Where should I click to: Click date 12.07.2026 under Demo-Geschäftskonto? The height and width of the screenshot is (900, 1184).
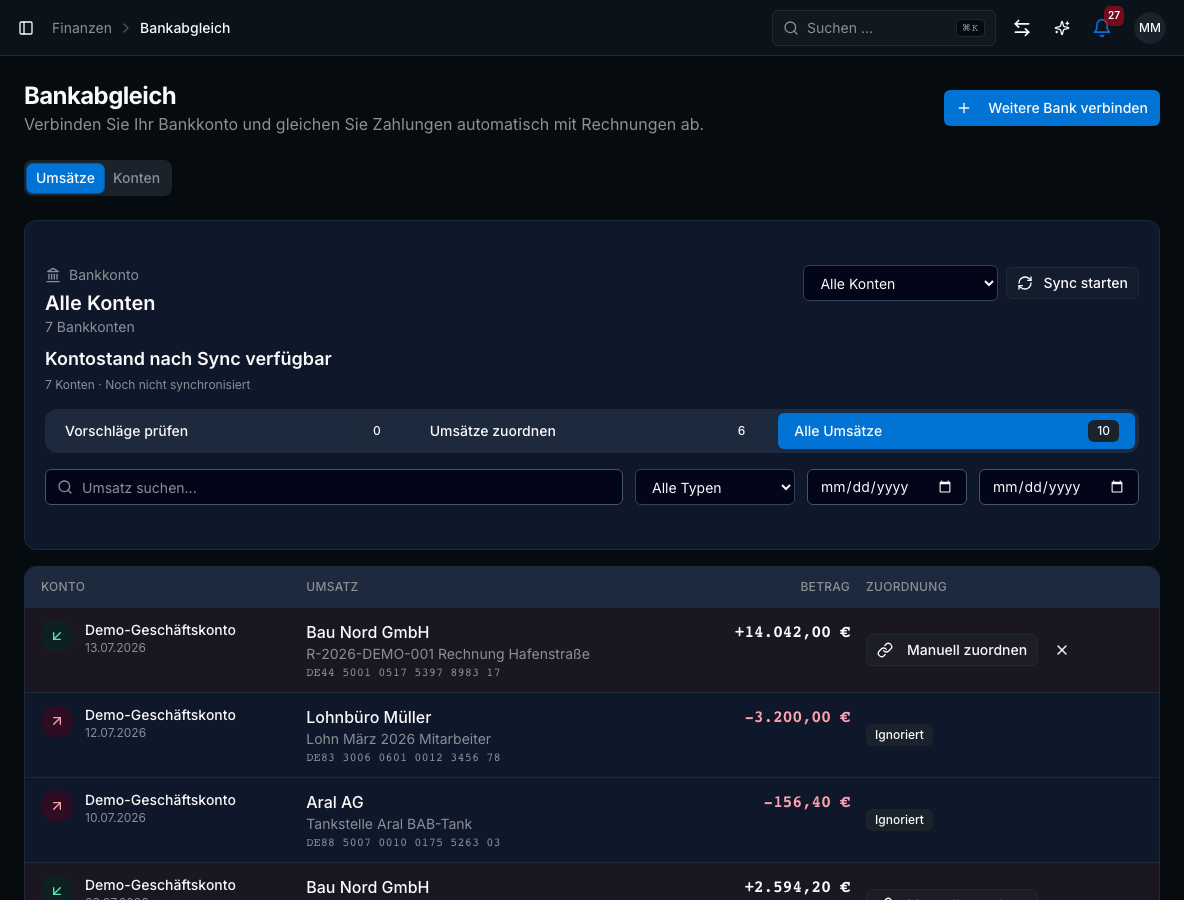pos(115,732)
